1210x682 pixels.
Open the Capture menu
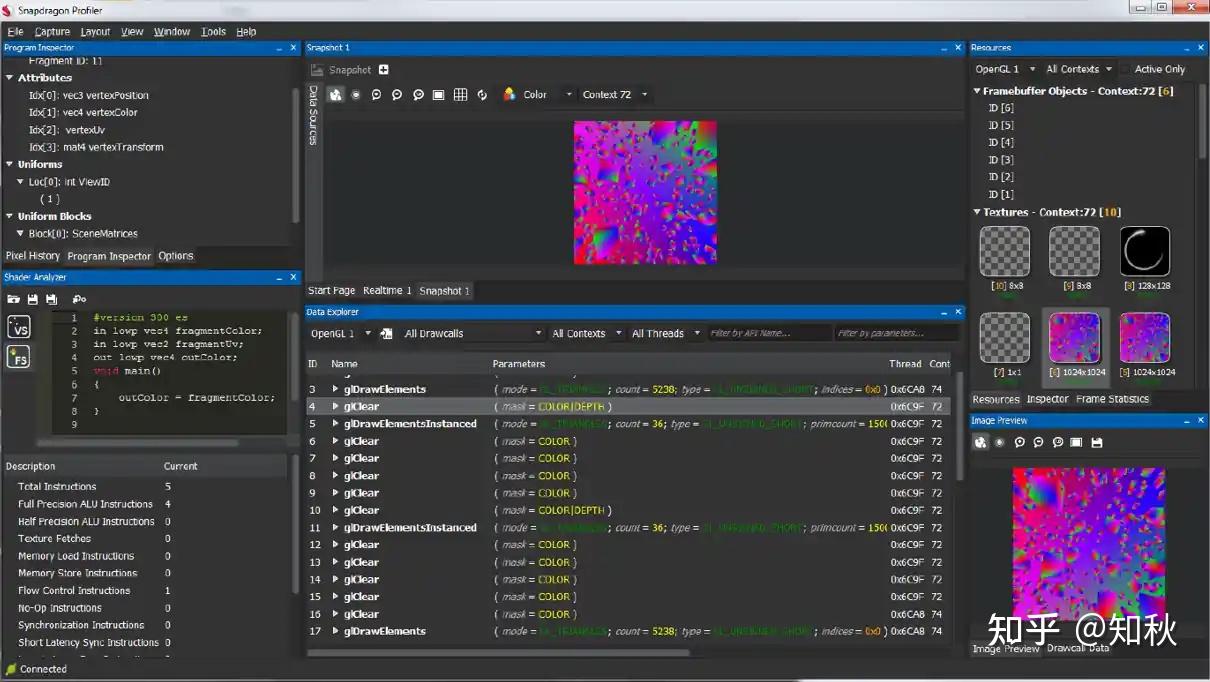pos(52,31)
